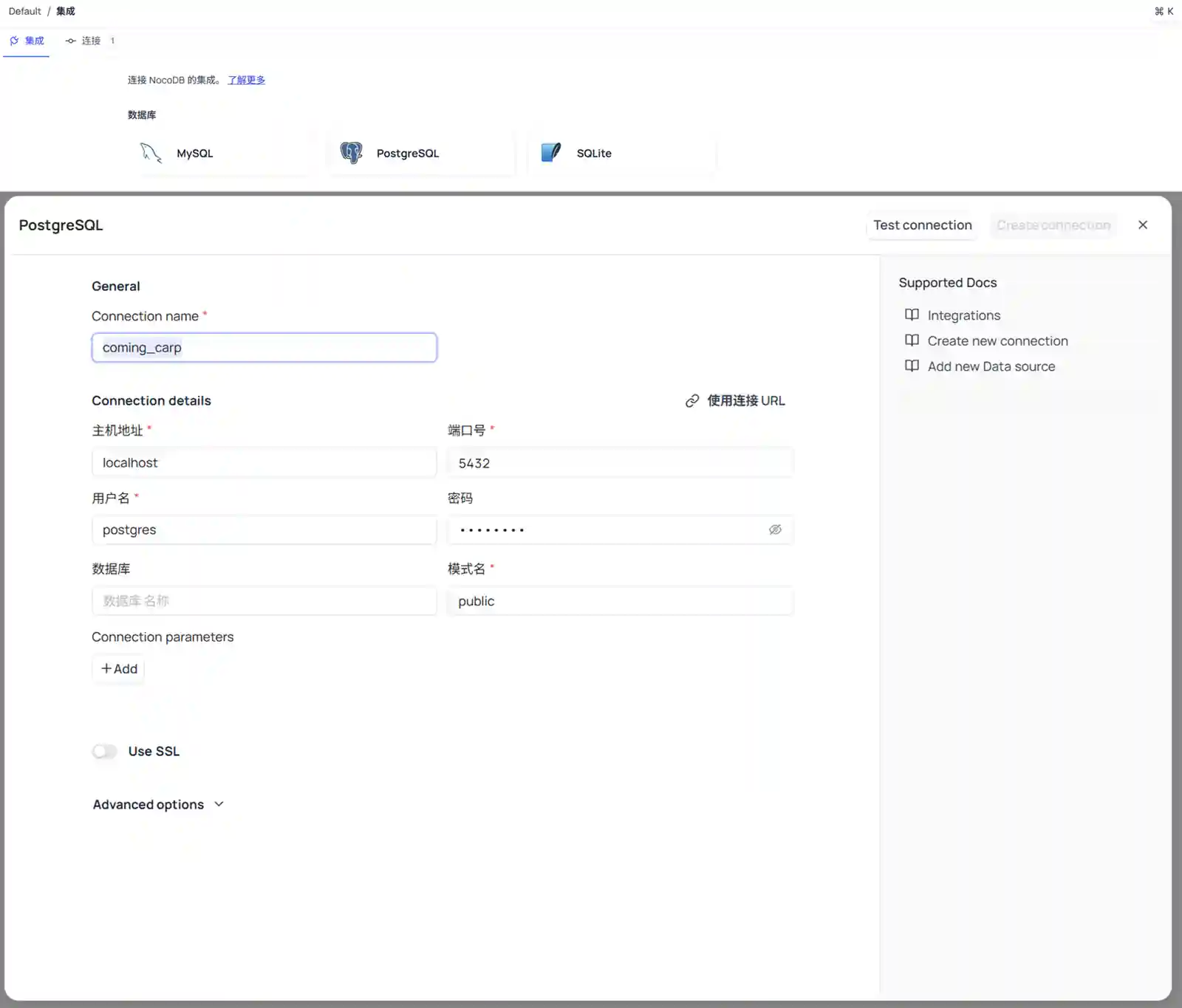The height and width of the screenshot is (1008, 1182).
Task: Click the SQLite feather icon
Action: pos(551,153)
